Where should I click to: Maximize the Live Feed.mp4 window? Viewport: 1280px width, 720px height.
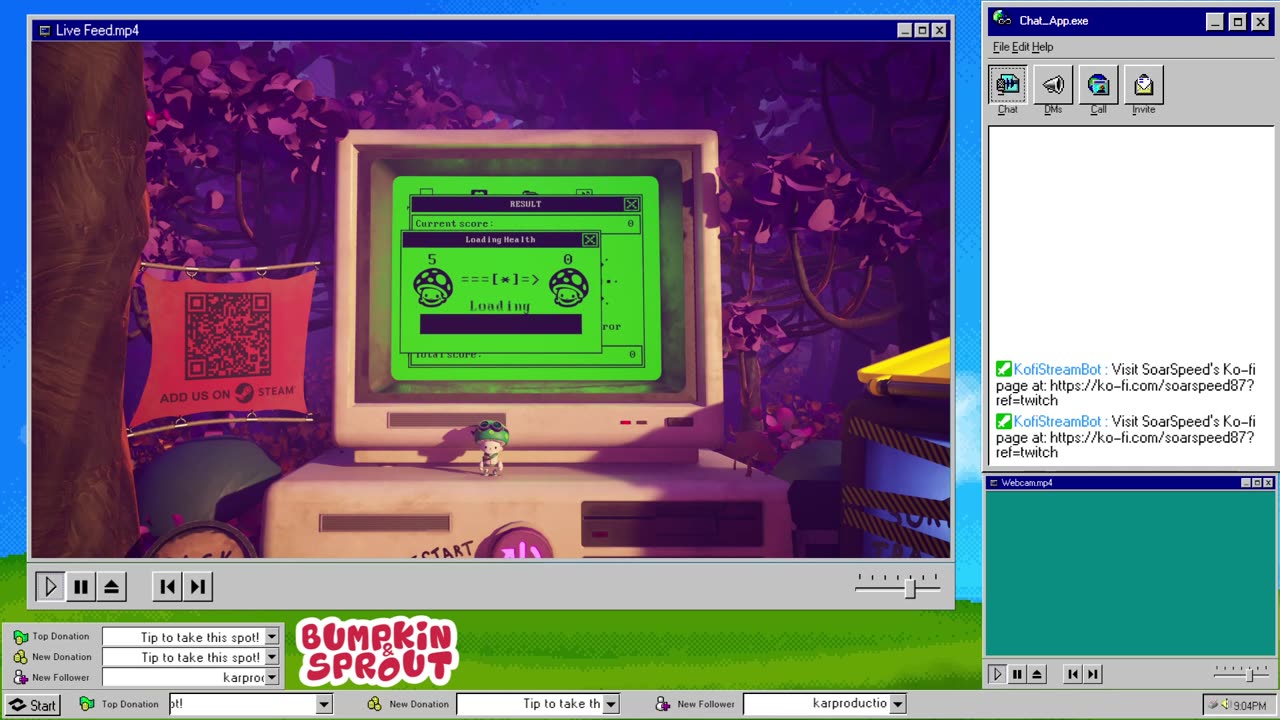tap(922, 30)
